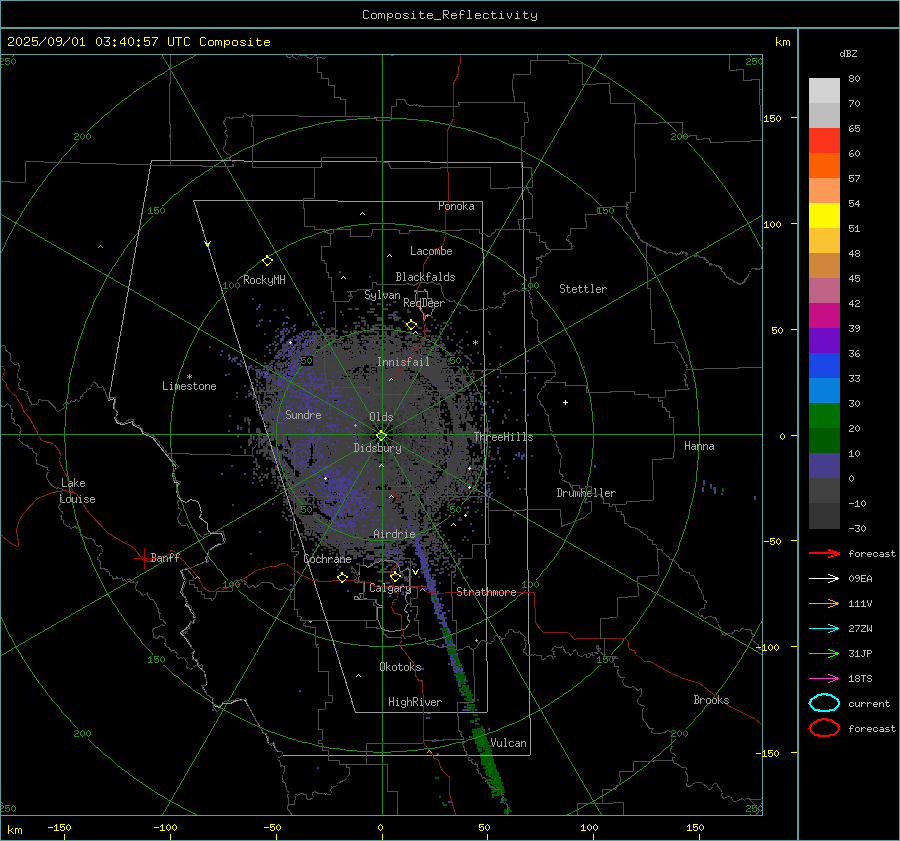Select the Cochrane label
Image resolution: width=900 pixels, height=841 pixels.
(327, 559)
